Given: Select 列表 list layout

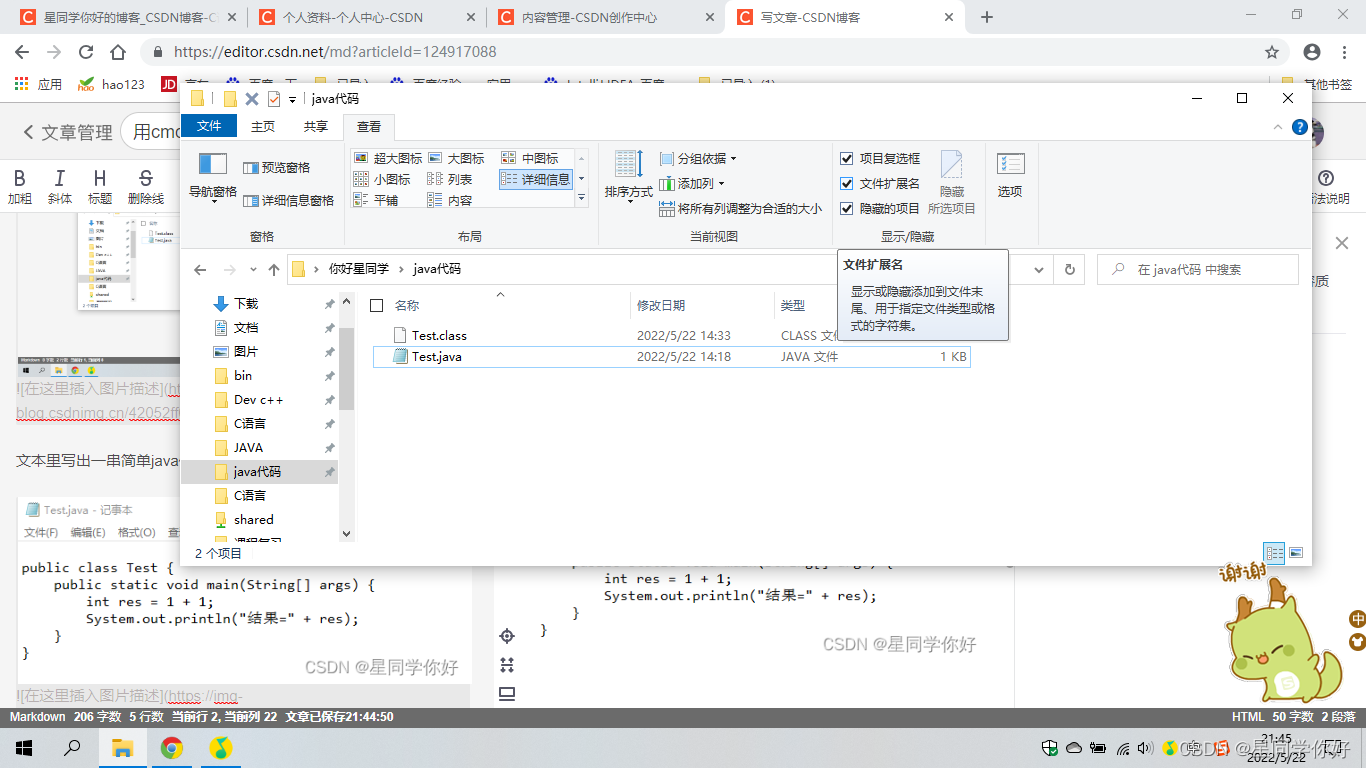Looking at the screenshot, I should (x=449, y=179).
